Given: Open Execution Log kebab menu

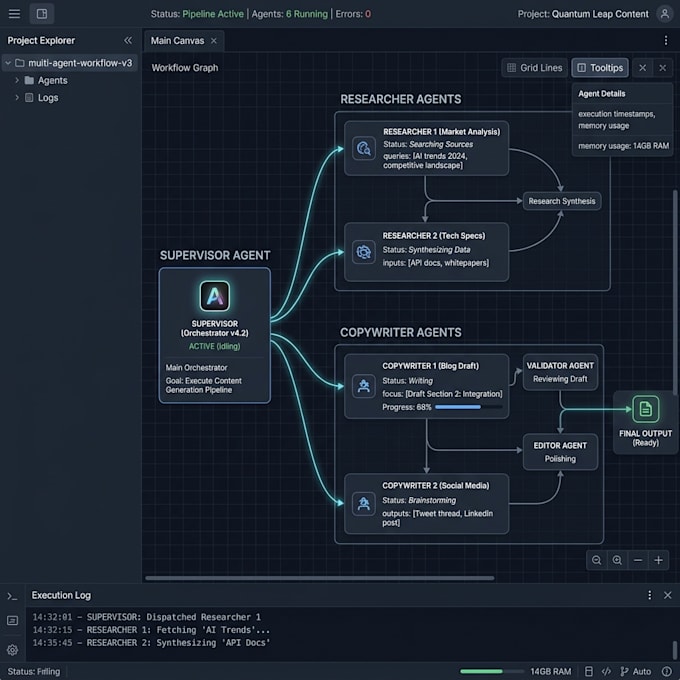Looking at the screenshot, I should click(649, 595).
